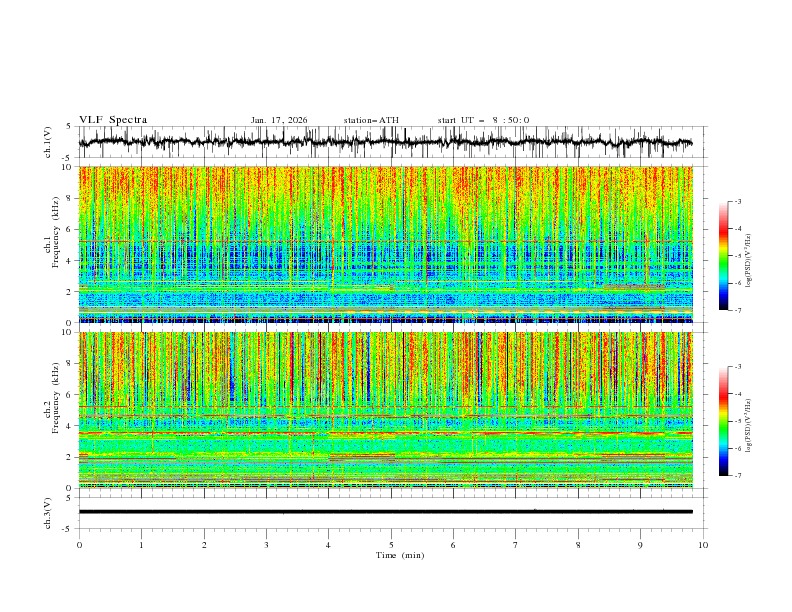Screen dimensions: 792x612
Task: Click time axis tick label "5"
Action: (391, 545)
